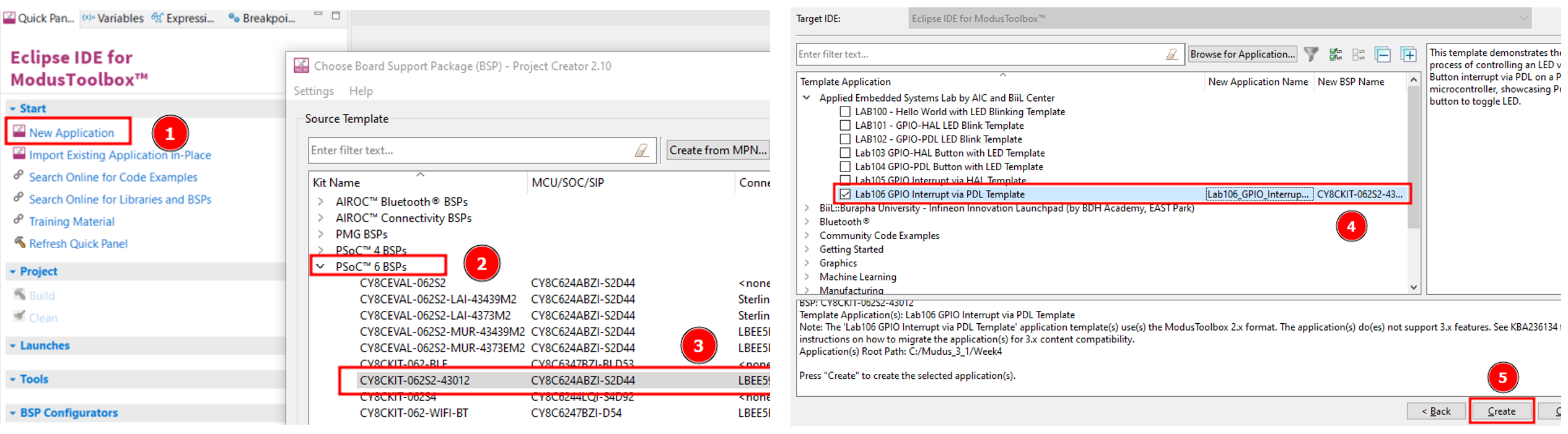Image resolution: width=1568 pixels, height=434 pixels.
Task: Click the Refresh Quick Panel icon
Action: tap(19, 243)
